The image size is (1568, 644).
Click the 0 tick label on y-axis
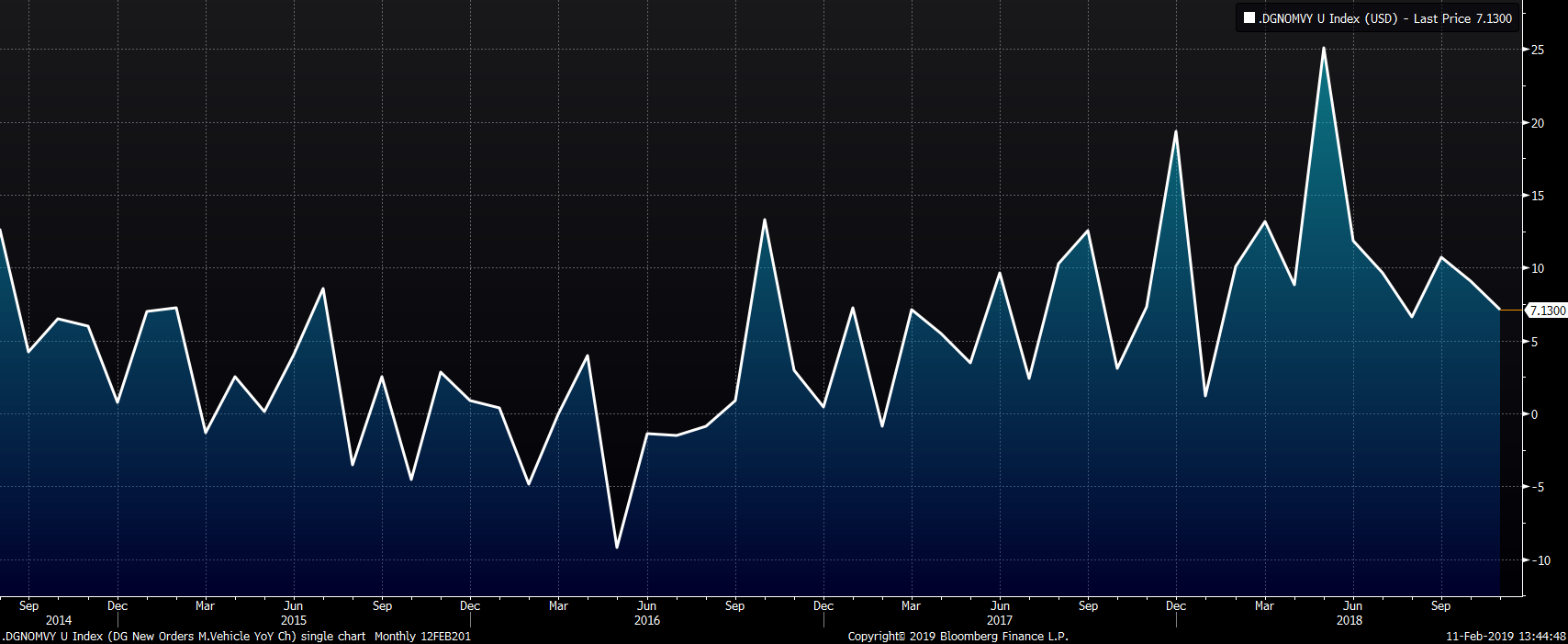[1534, 414]
